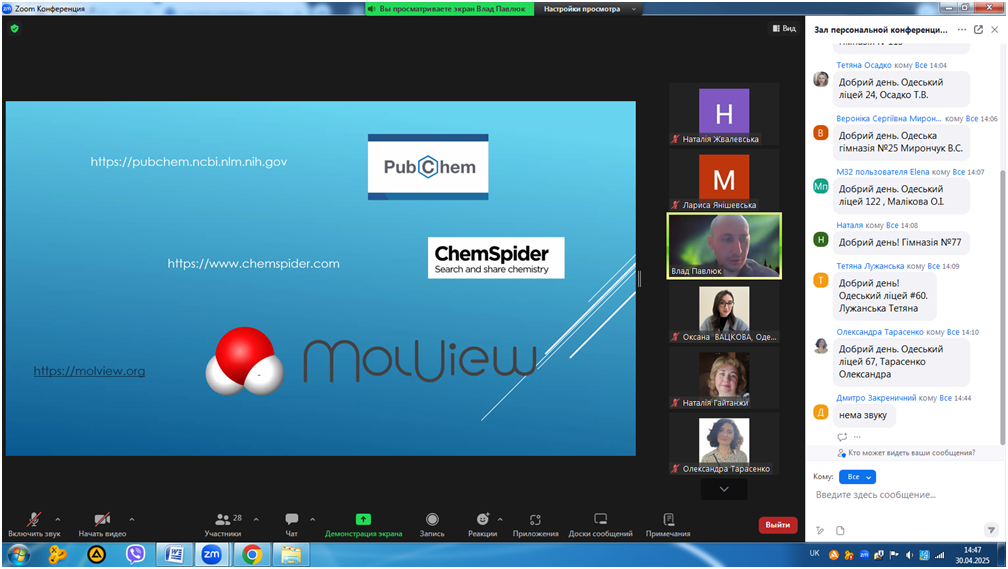
Task: Open chat panel more options (three dots)
Action: [x=962, y=30]
